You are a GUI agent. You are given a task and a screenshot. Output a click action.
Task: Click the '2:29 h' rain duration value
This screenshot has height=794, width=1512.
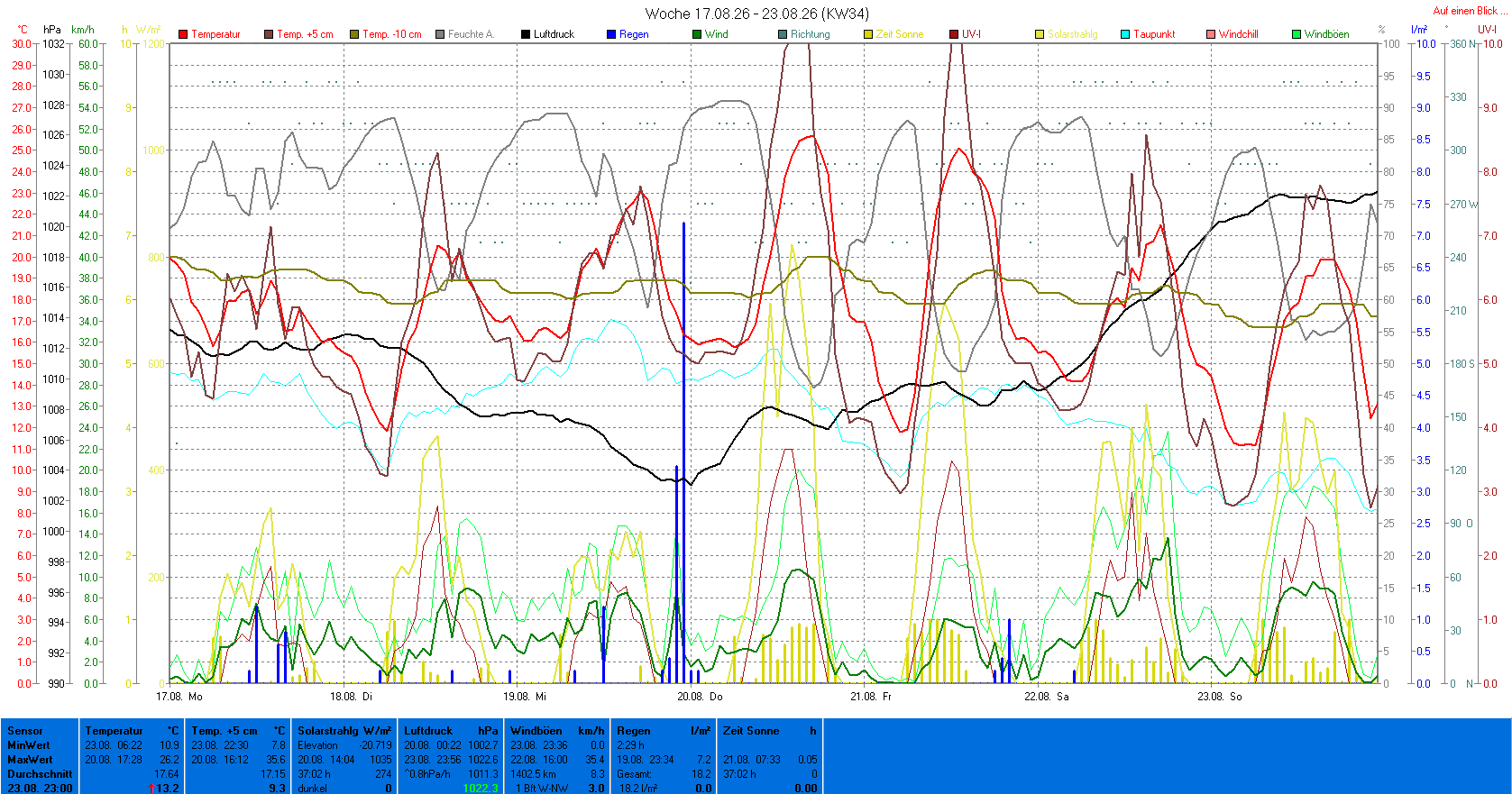[630, 745]
